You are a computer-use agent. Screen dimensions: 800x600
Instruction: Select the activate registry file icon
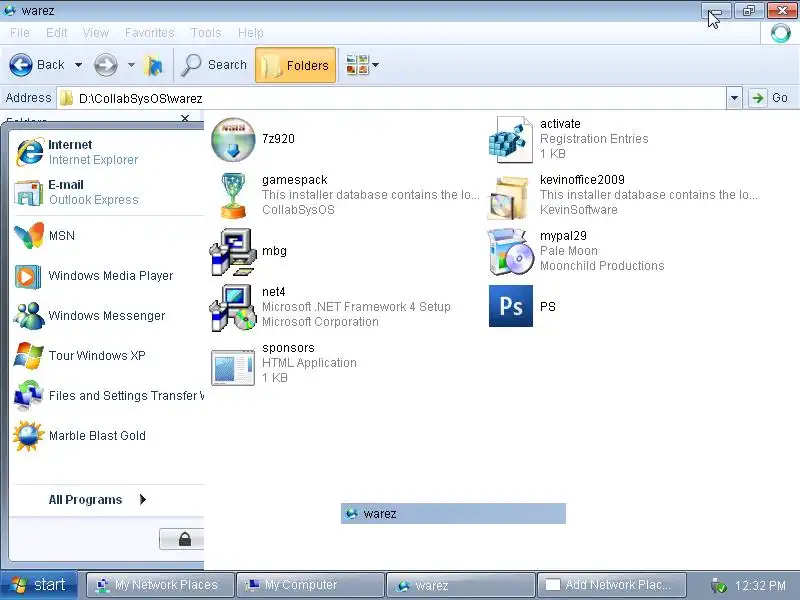510,139
